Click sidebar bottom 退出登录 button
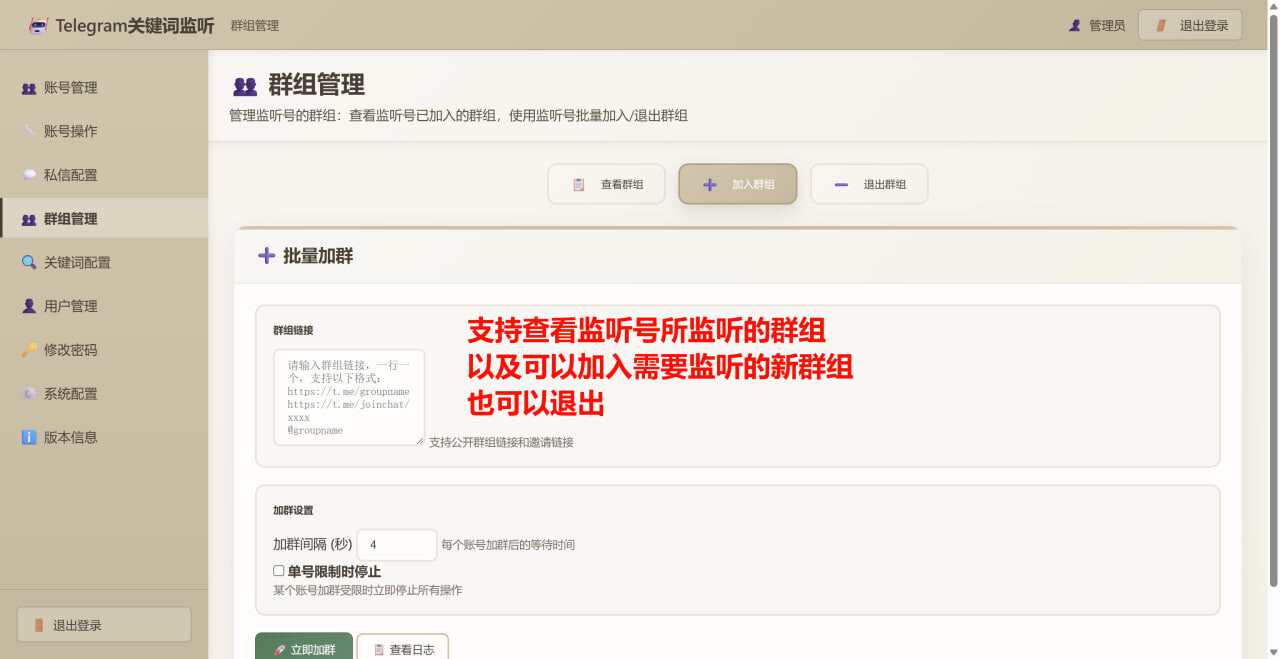Image resolution: width=1280 pixels, height=659 pixels. click(x=104, y=625)
